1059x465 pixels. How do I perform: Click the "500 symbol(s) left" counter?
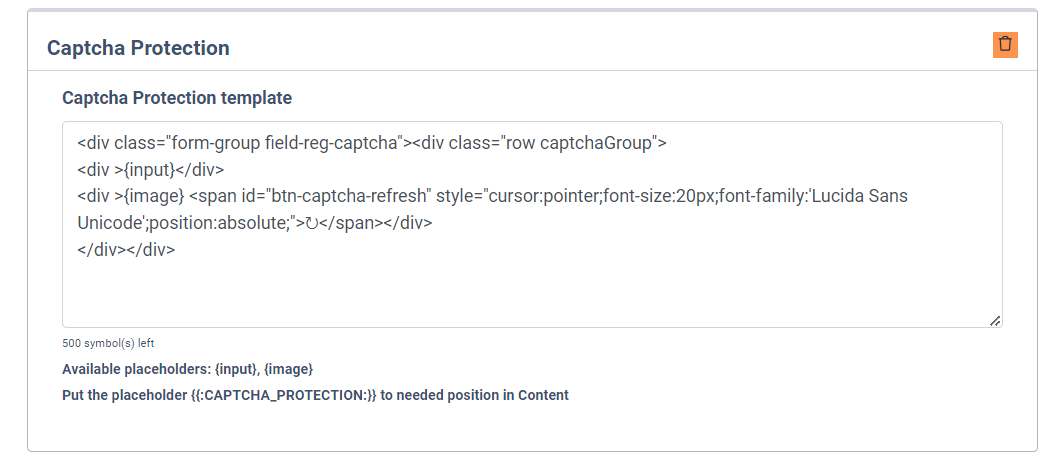[x=108, y=343]
